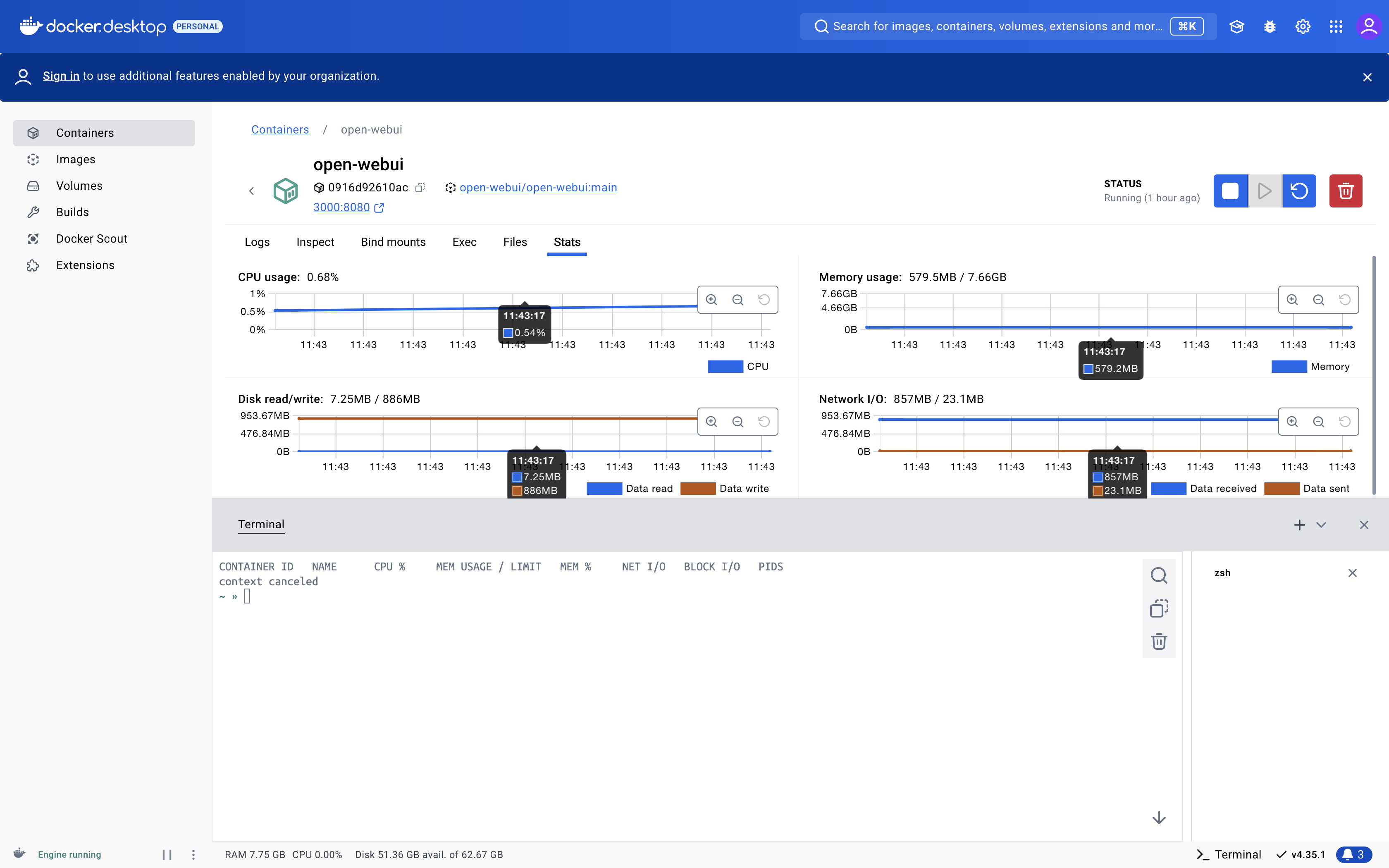Reset zoom on the Memory usage chart

1345,300
